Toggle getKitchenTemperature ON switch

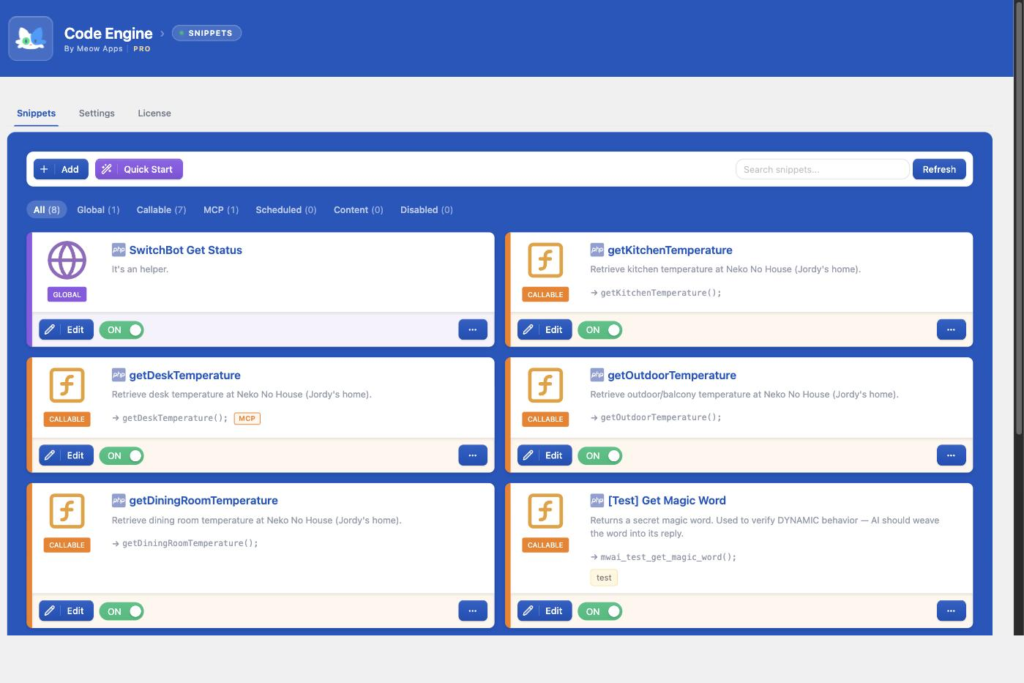click(600, 330)
